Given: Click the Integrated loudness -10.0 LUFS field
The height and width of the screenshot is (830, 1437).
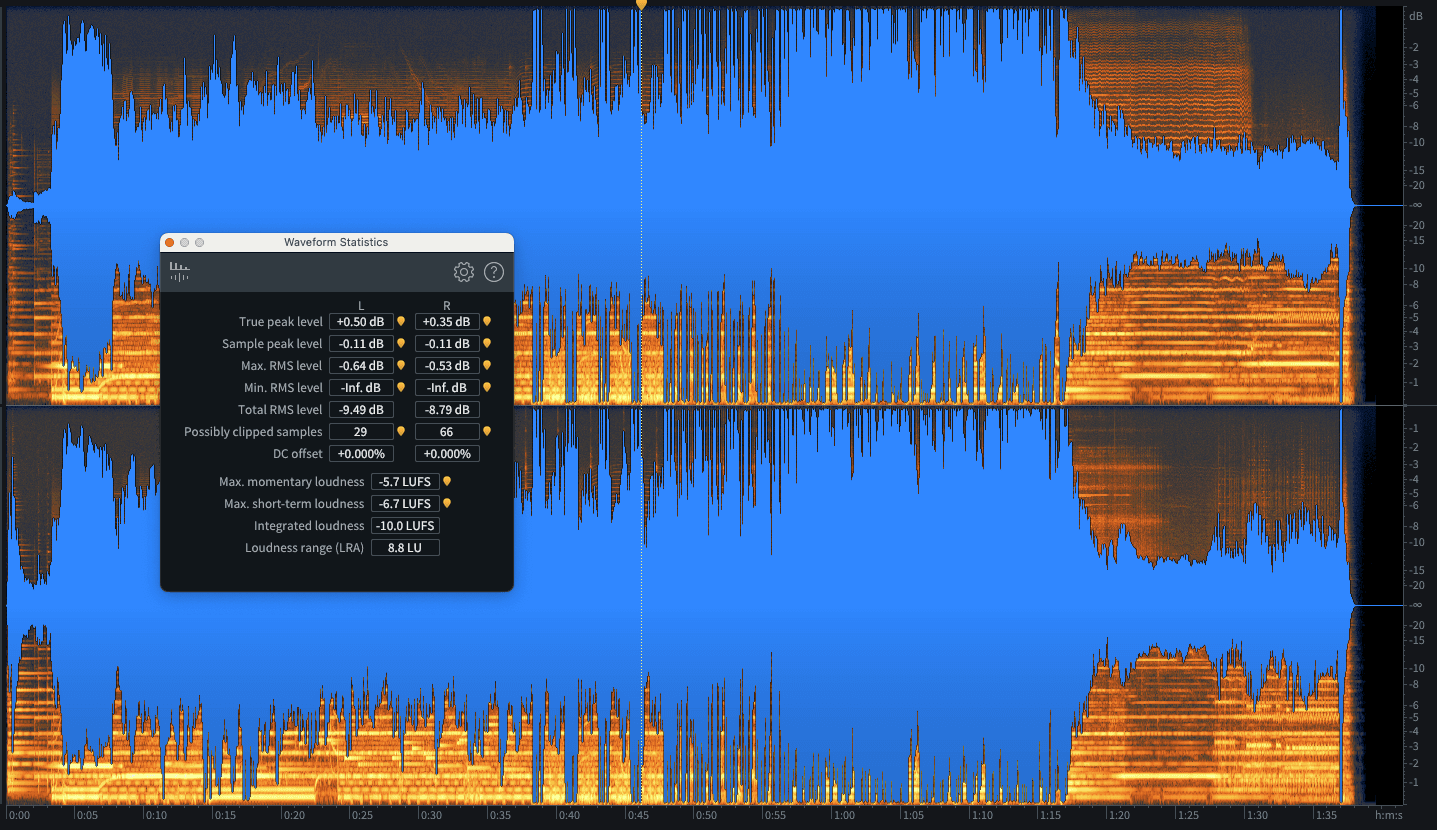Looking at the screenshot, I should point(405,525).
